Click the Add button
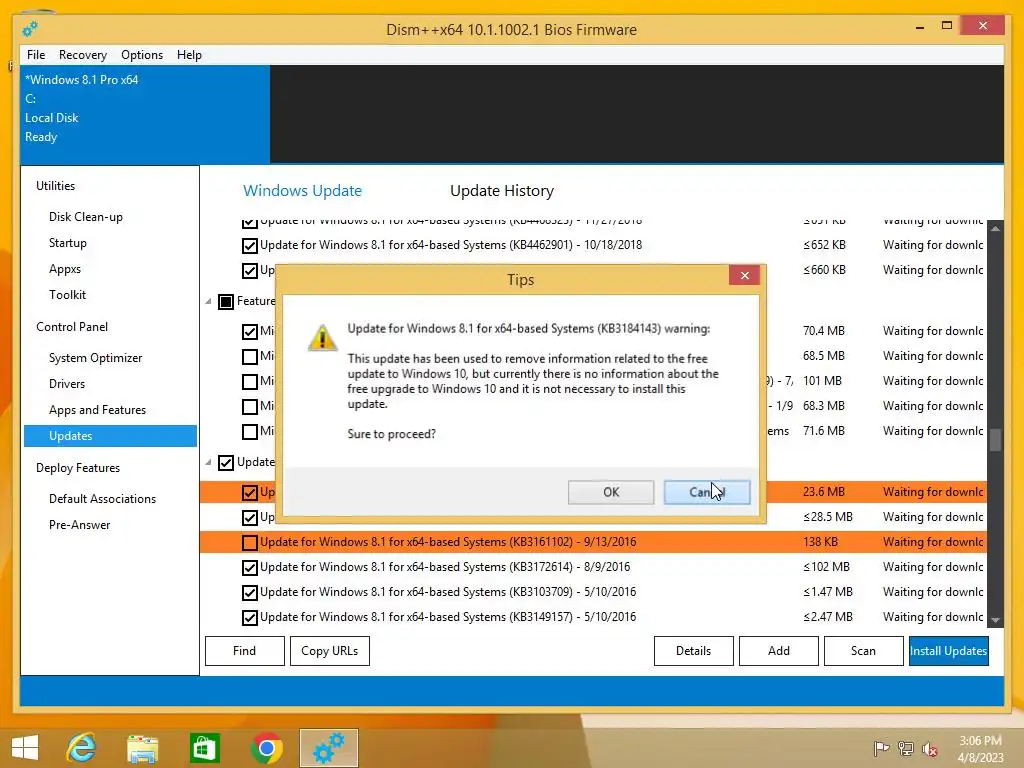The width and height of the screenshot is (1024, 768). (x=778, y=651)
